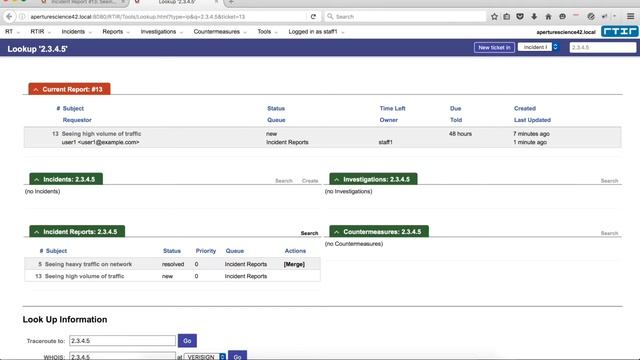Collapse the Current Report: #13 section
This screenshot has width=640, height=360.
point(36,89)
